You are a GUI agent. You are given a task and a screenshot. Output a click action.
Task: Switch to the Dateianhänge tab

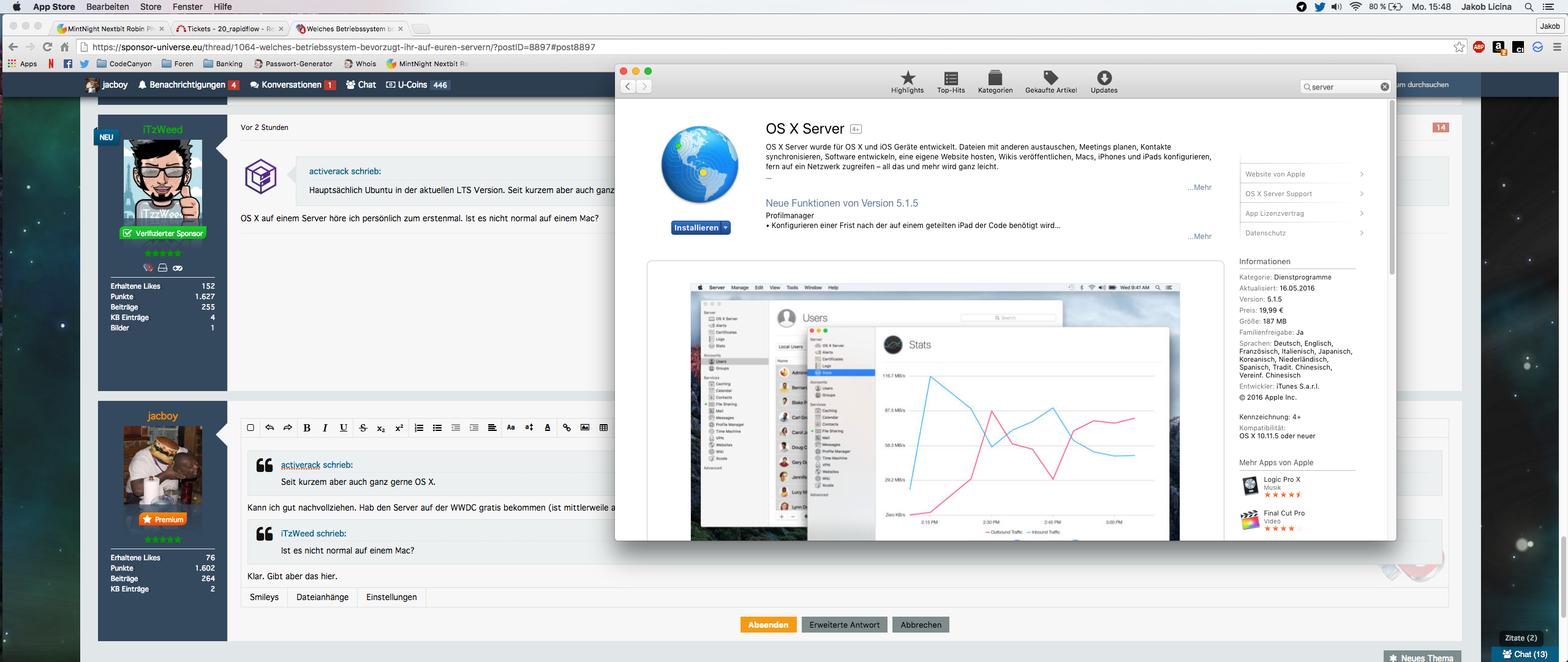coord(322,597)
